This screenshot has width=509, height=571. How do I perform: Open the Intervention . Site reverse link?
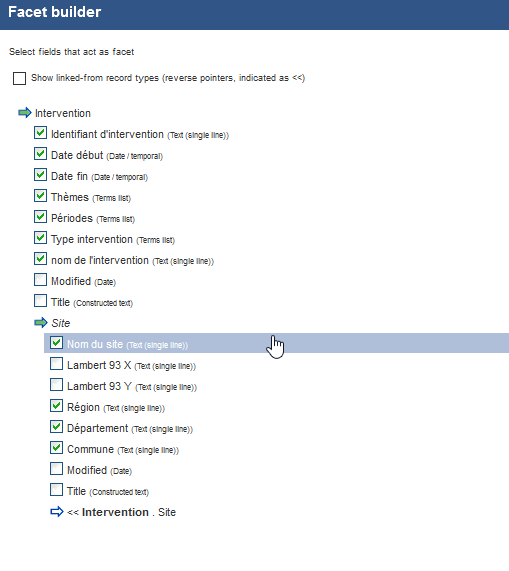[x=122, y=512]
